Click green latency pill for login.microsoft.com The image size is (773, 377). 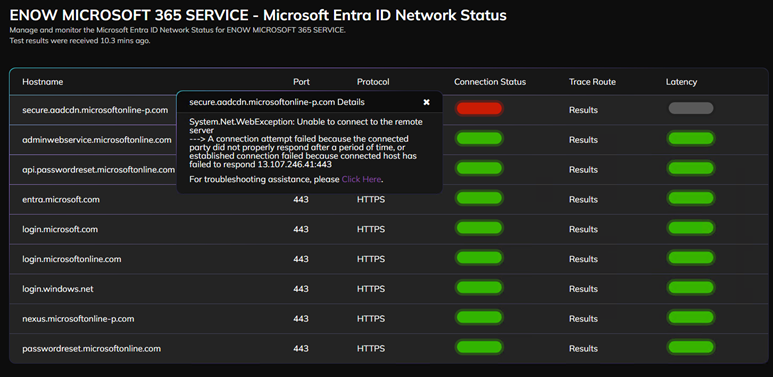691,228
